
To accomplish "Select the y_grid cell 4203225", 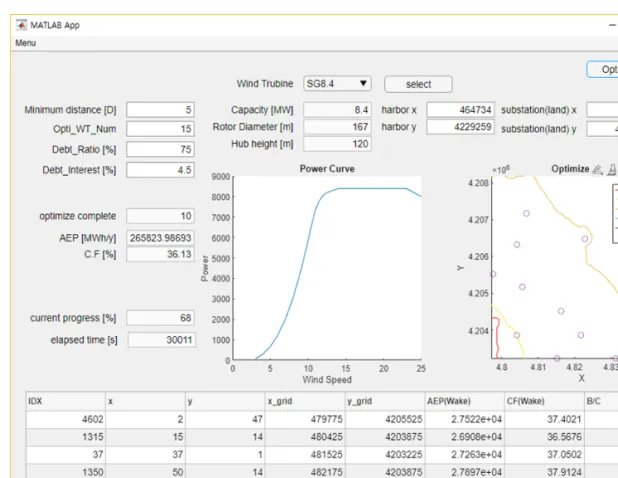I will (385, 455).
